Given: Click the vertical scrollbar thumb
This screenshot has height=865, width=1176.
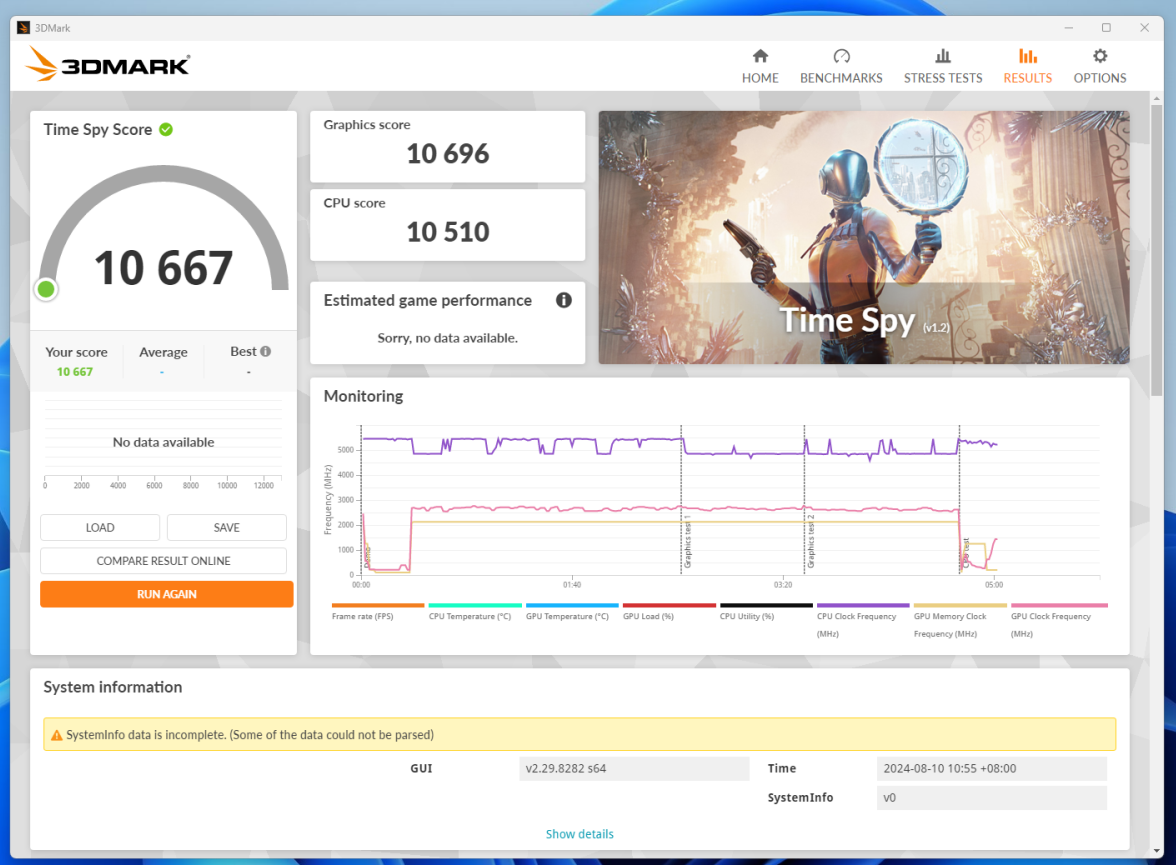Looking at the screenshot, I should click(x=1156, y=251).
